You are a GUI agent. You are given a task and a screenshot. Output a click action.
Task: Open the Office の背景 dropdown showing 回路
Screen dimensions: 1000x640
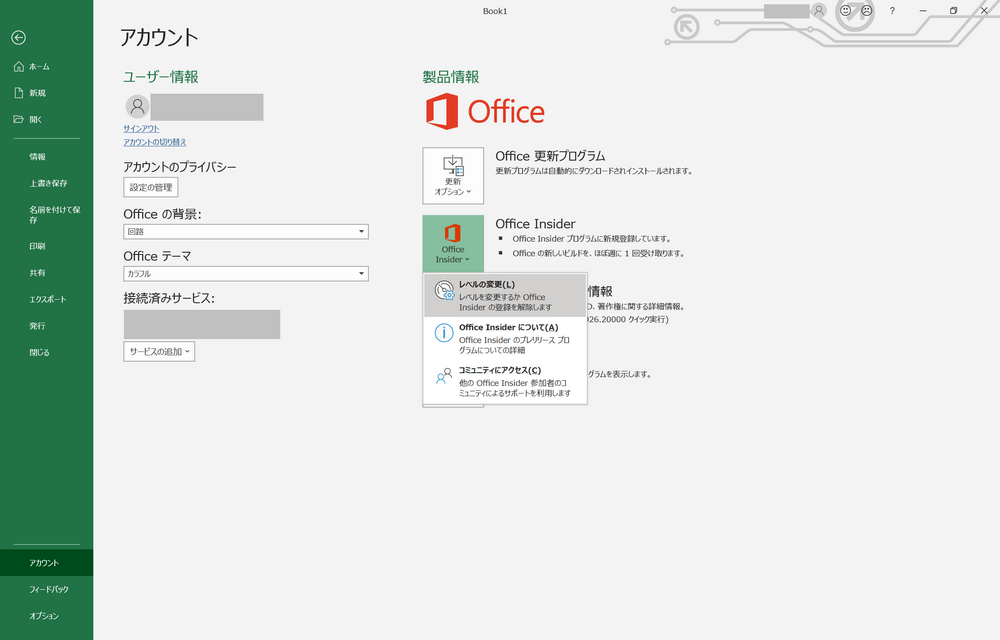pos(245,231)
